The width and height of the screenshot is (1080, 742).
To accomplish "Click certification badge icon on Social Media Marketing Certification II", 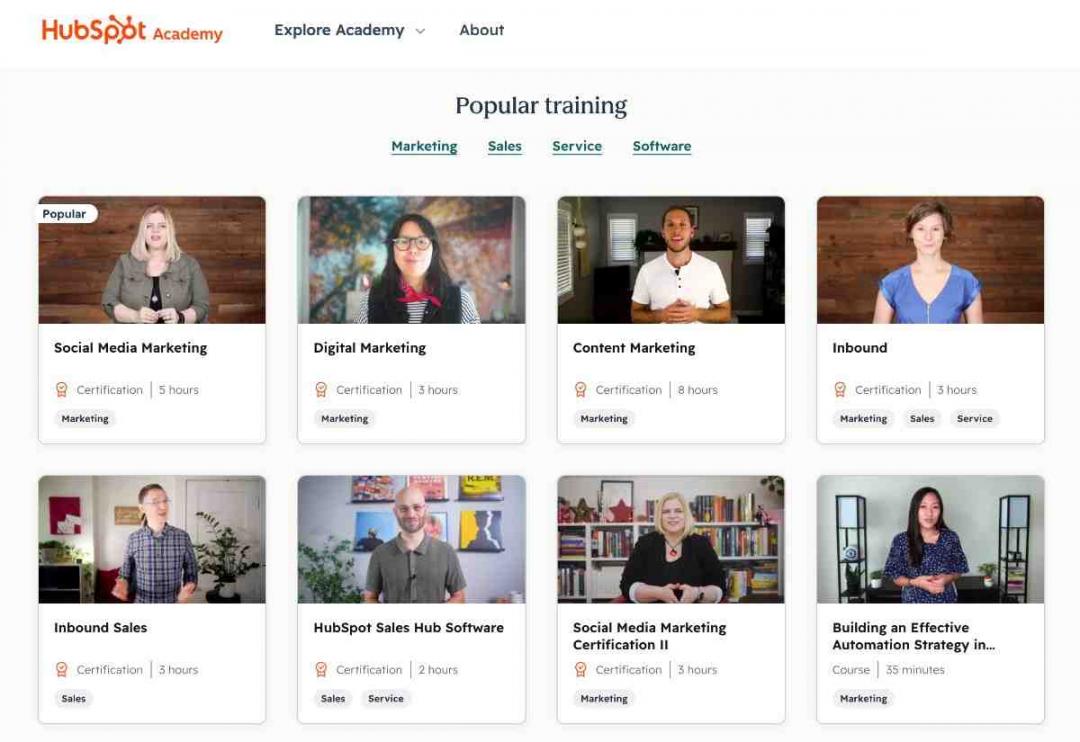I will 581,670.
